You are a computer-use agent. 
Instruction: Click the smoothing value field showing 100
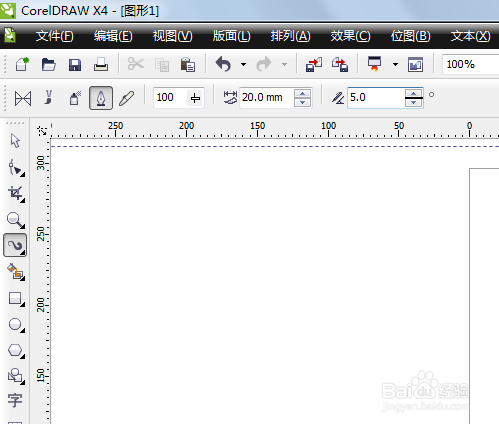170,98
